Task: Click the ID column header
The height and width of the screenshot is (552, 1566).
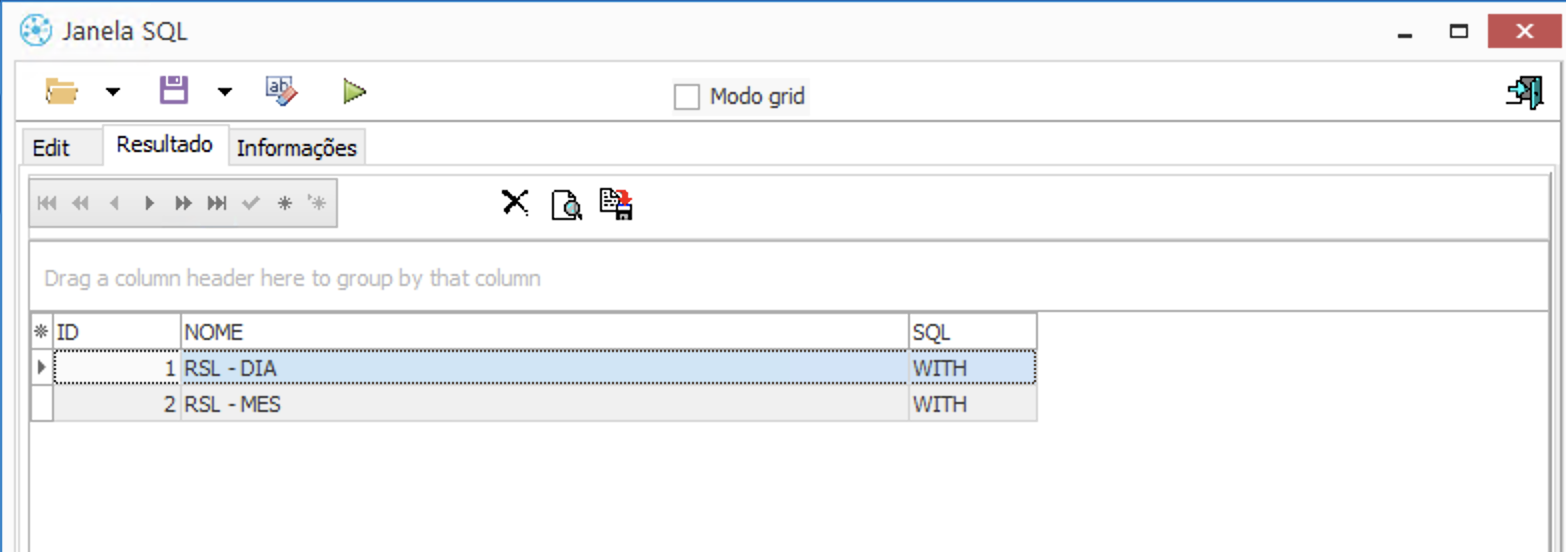Action: (x=117, y=332)
